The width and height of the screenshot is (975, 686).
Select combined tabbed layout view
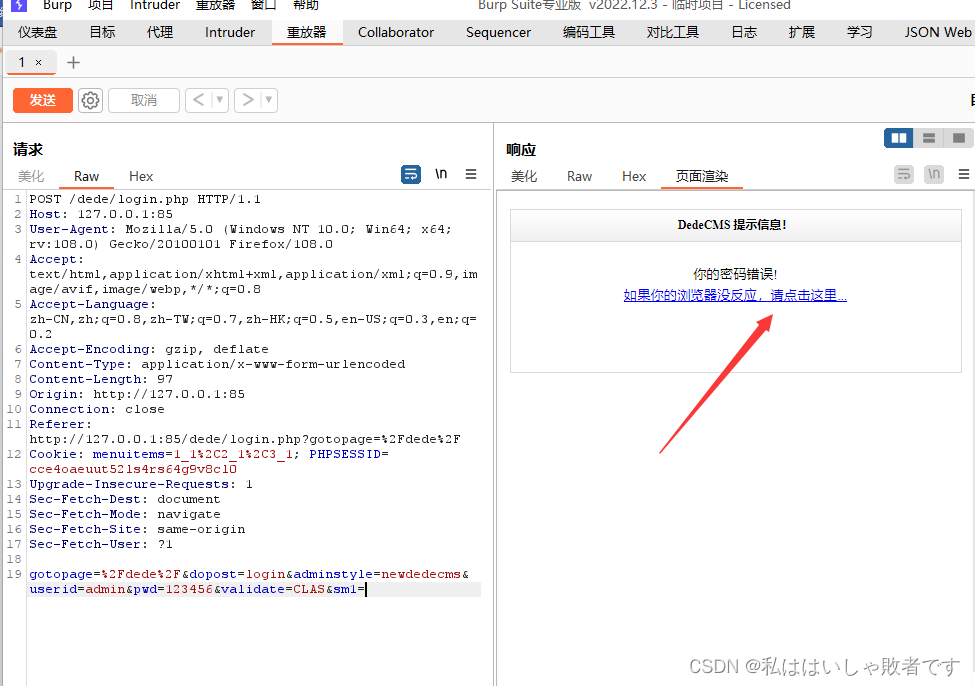click(x=959, y=138)
